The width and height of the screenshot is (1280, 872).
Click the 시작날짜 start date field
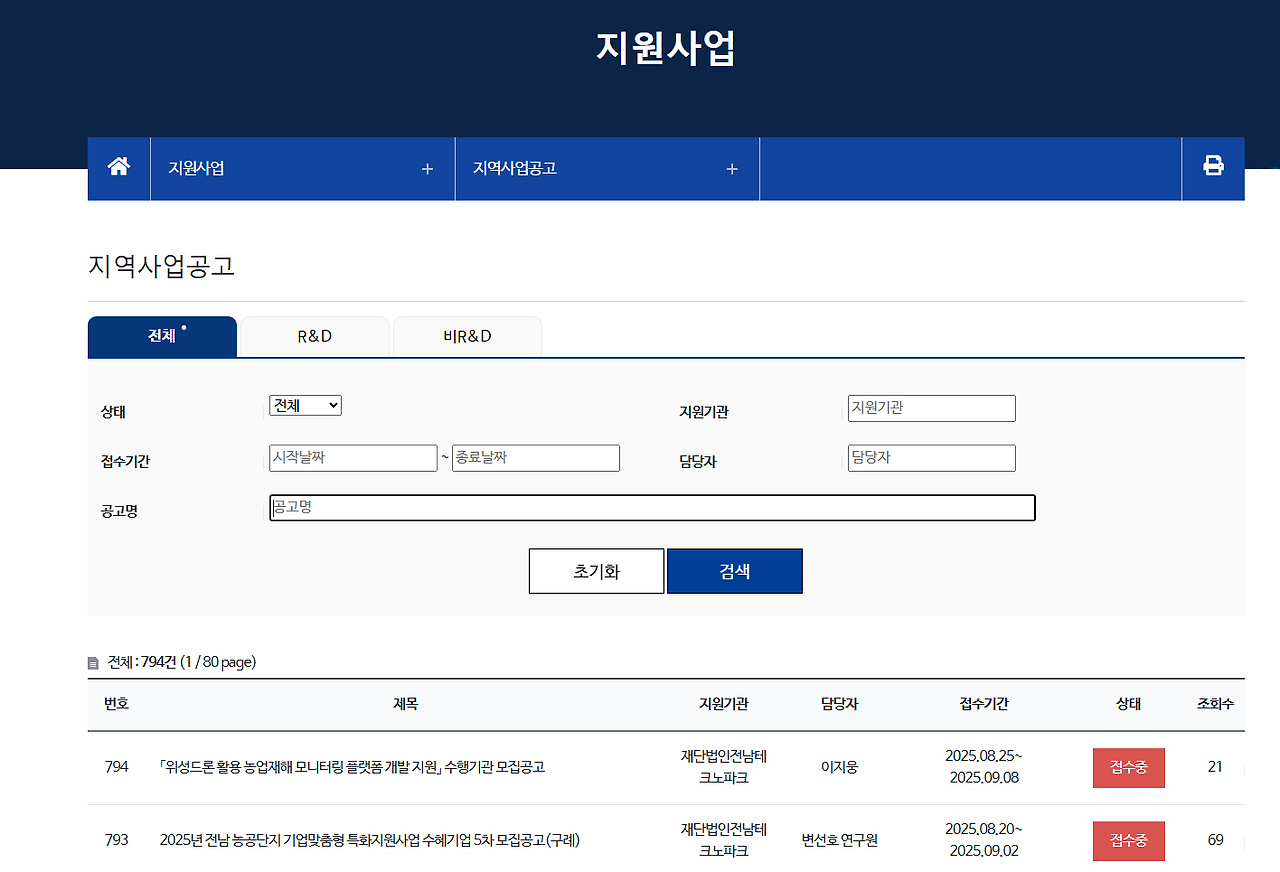point(353,457)
